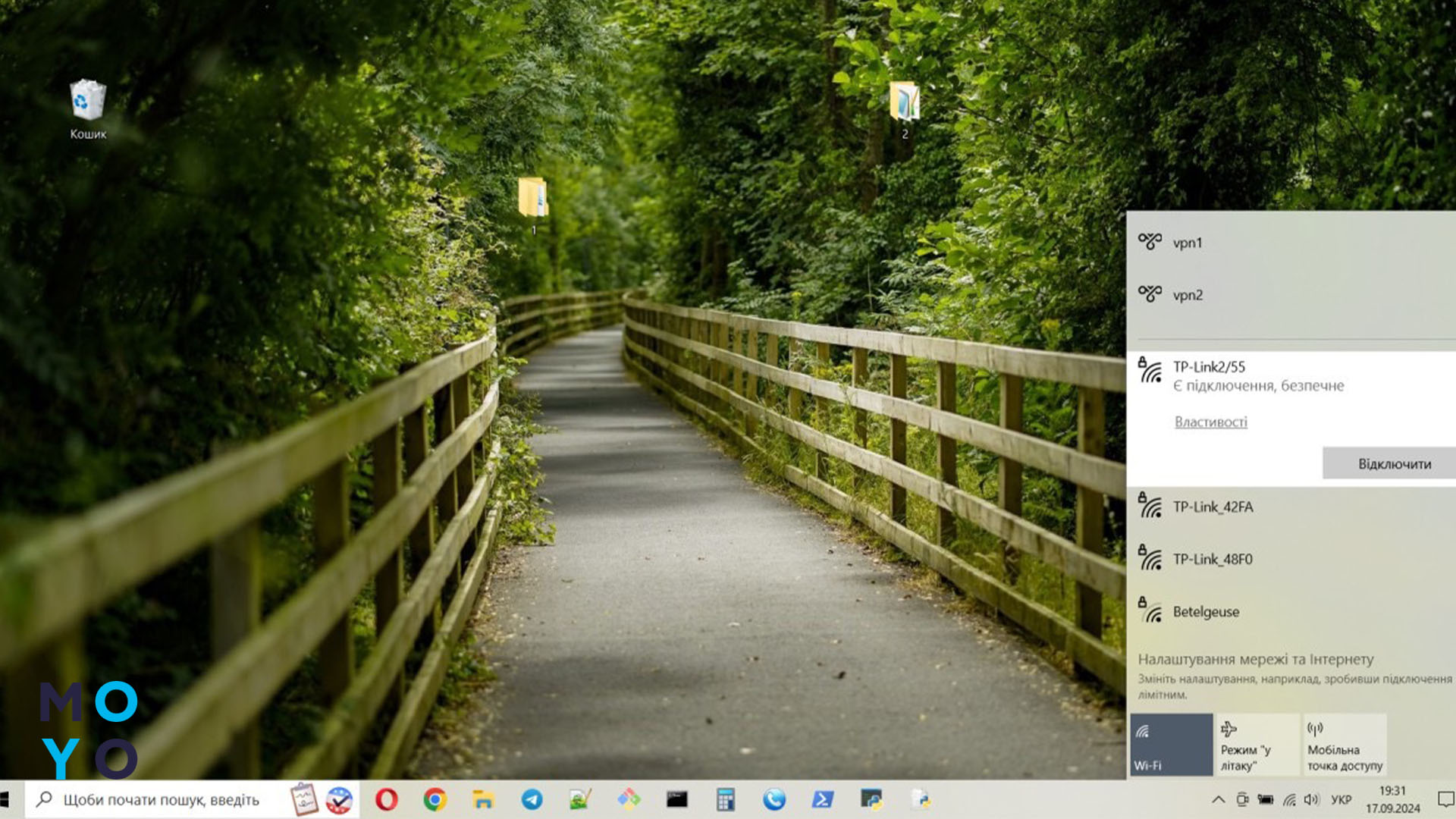Open File Explorer on taskbar
Screen dimensions: 1456x819
483,799
